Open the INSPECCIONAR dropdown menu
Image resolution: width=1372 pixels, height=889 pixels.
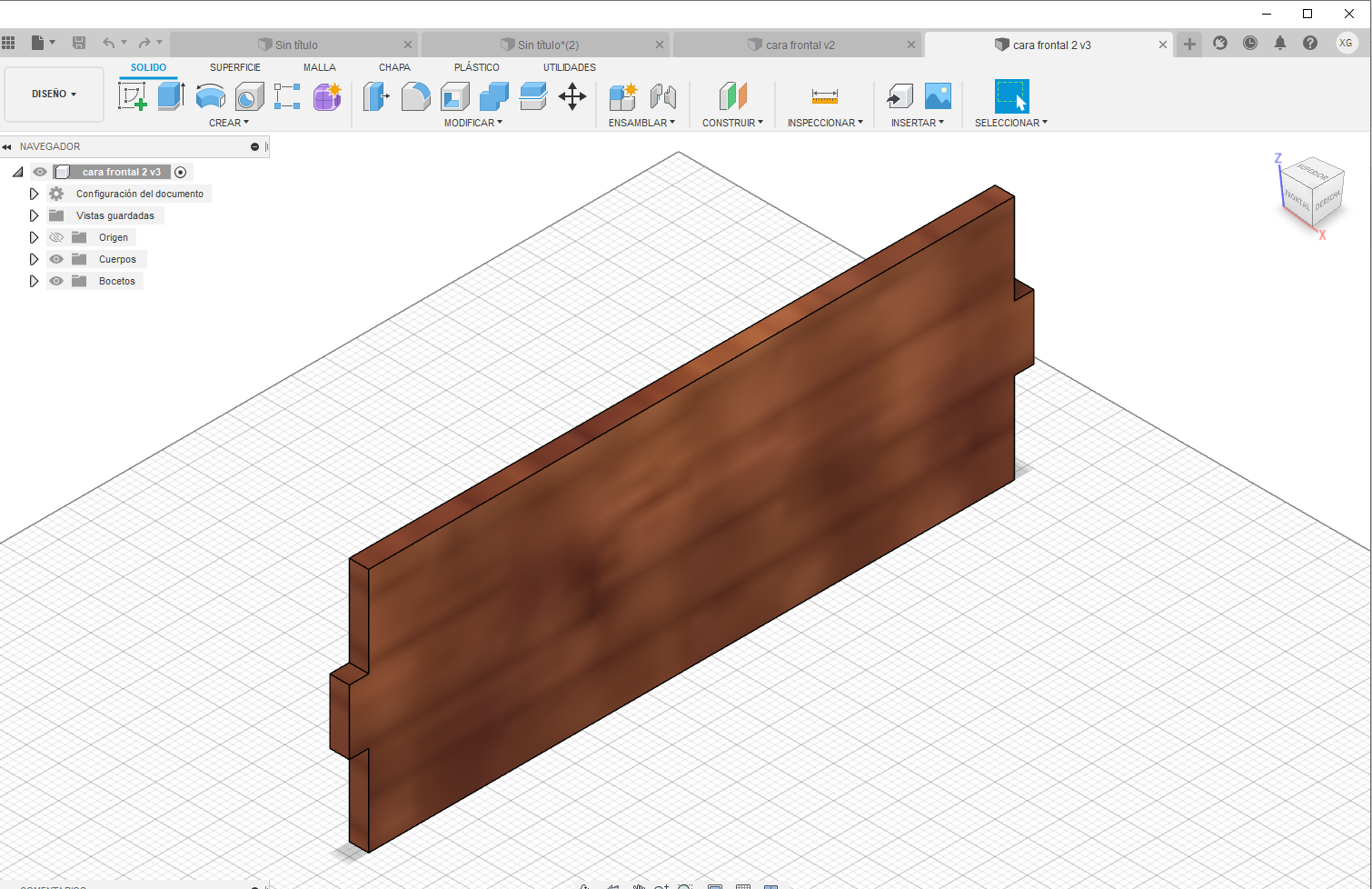coord(825,123)
